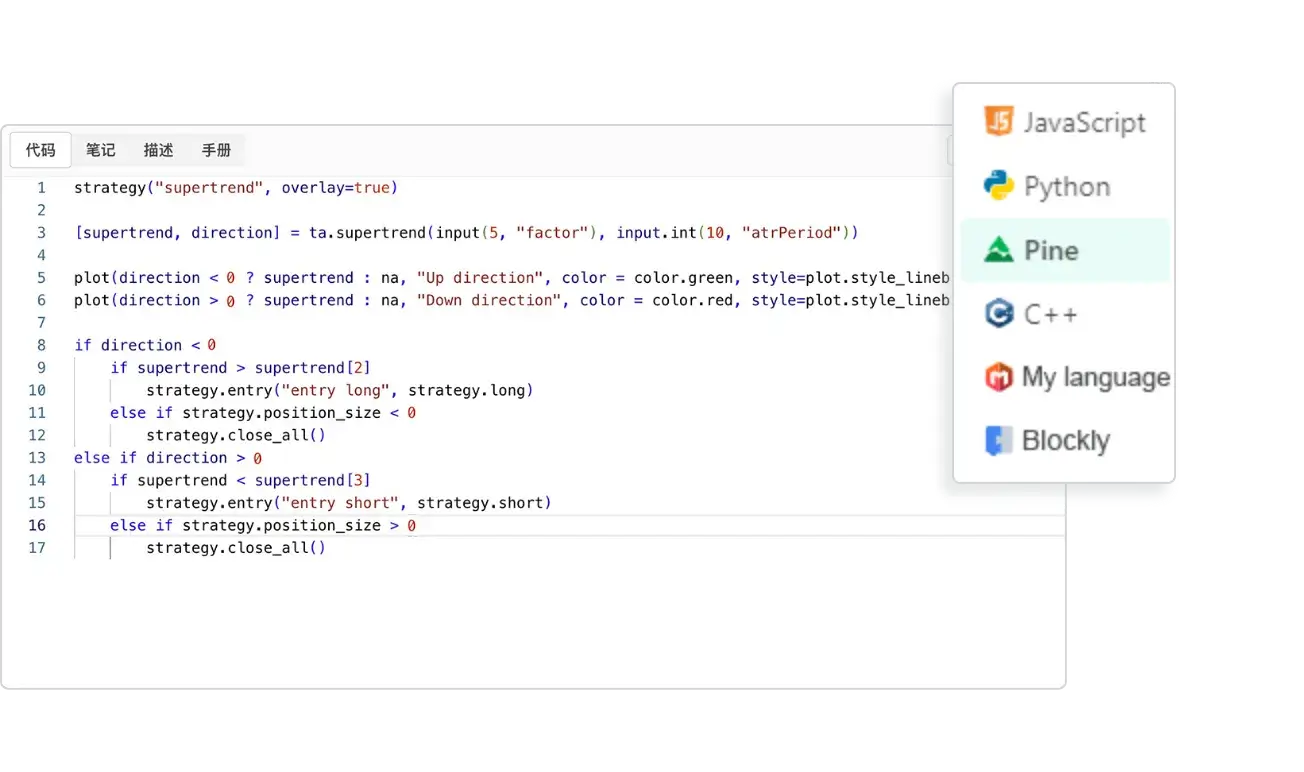1304x772 pixels.
Task: Click "Up direction" string in line 5
Action: coord(480,278)
